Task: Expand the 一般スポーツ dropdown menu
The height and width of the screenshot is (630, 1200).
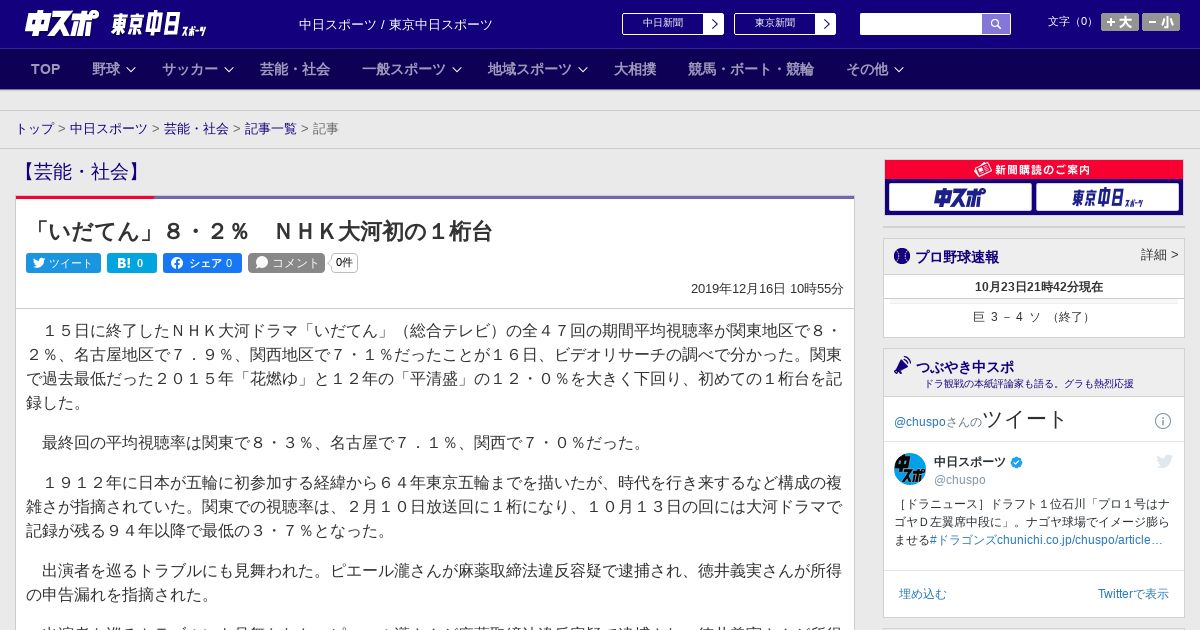Action: tap(411, 69)
